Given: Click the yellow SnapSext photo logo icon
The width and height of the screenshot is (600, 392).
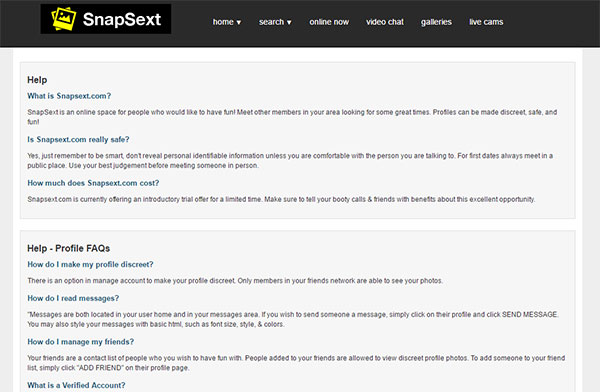Looking at the screenshot, I should (64, 19).
